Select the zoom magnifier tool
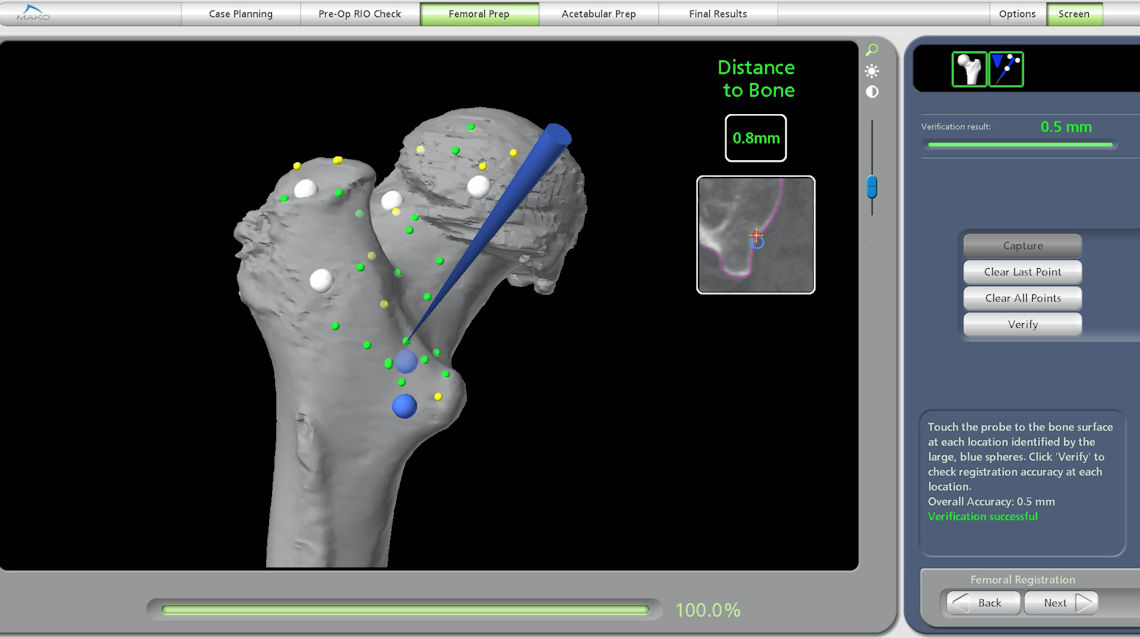This screenshot has width=1140, height=638. tap(872, 50)
